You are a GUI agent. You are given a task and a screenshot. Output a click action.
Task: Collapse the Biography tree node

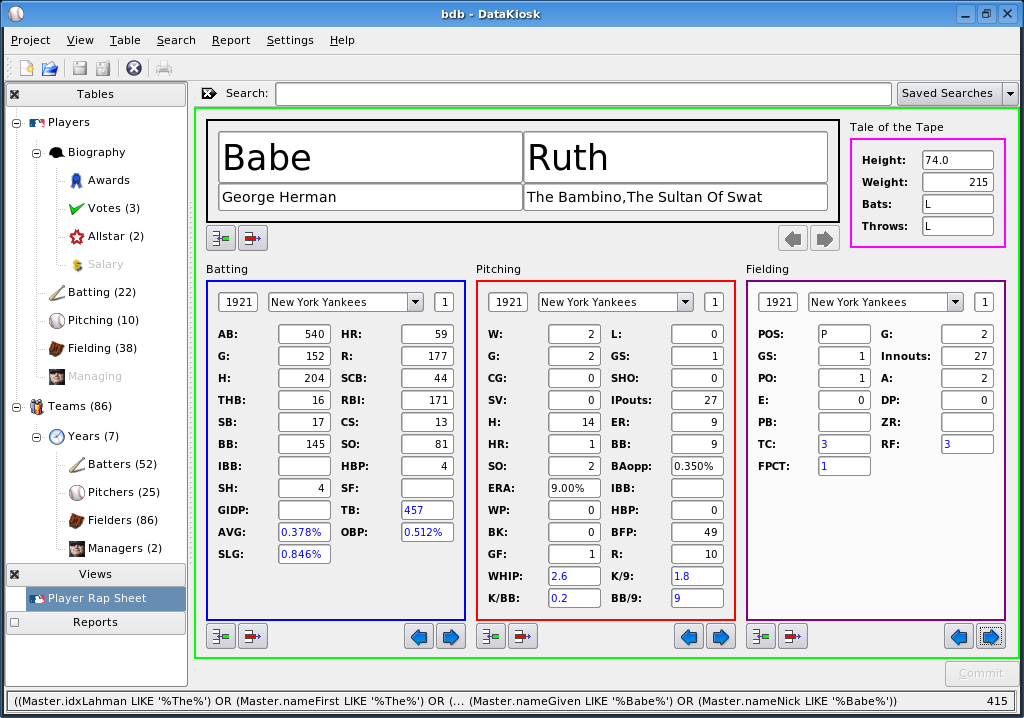tap(37, 153)
